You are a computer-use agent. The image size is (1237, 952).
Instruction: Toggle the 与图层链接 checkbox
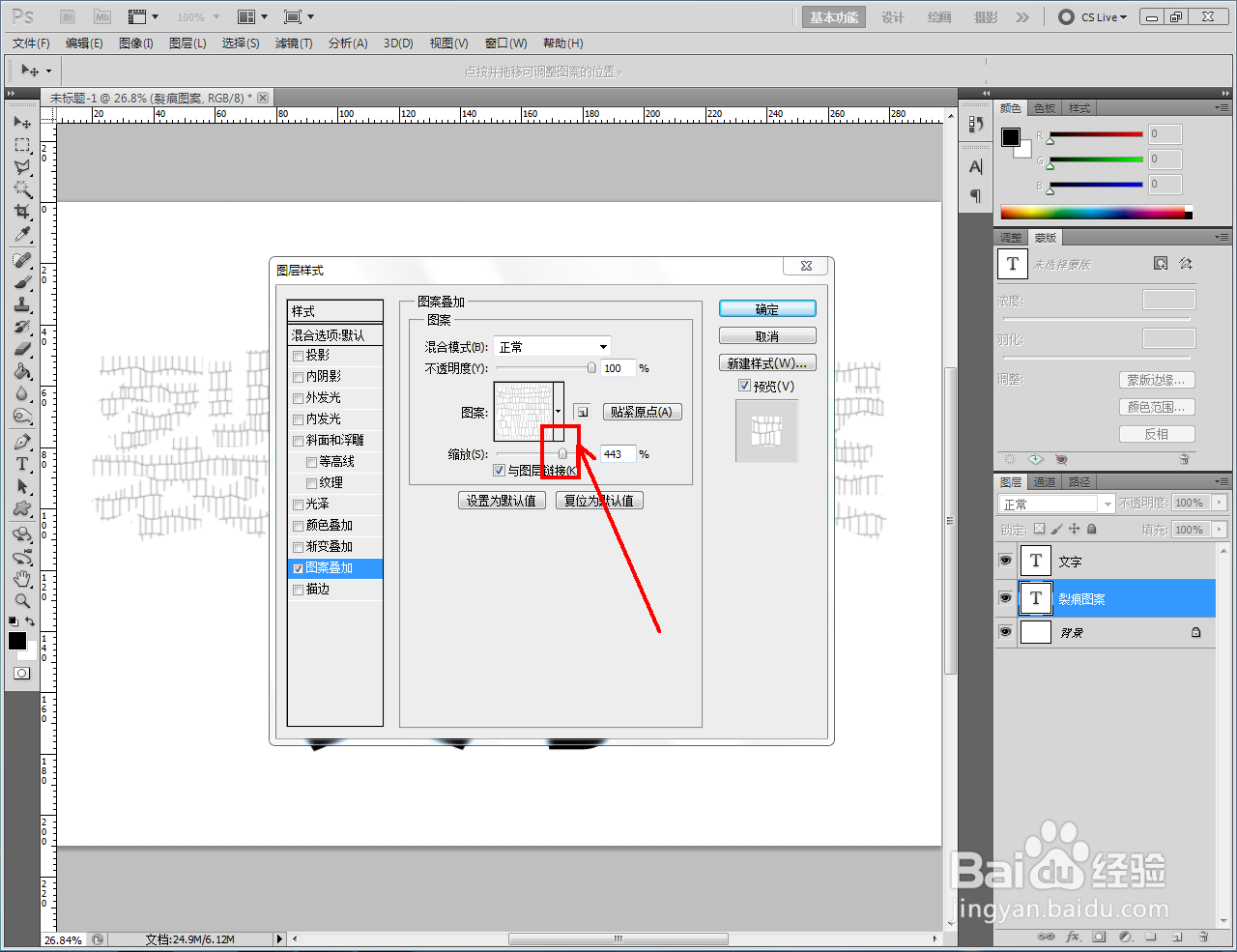point(499,470)
